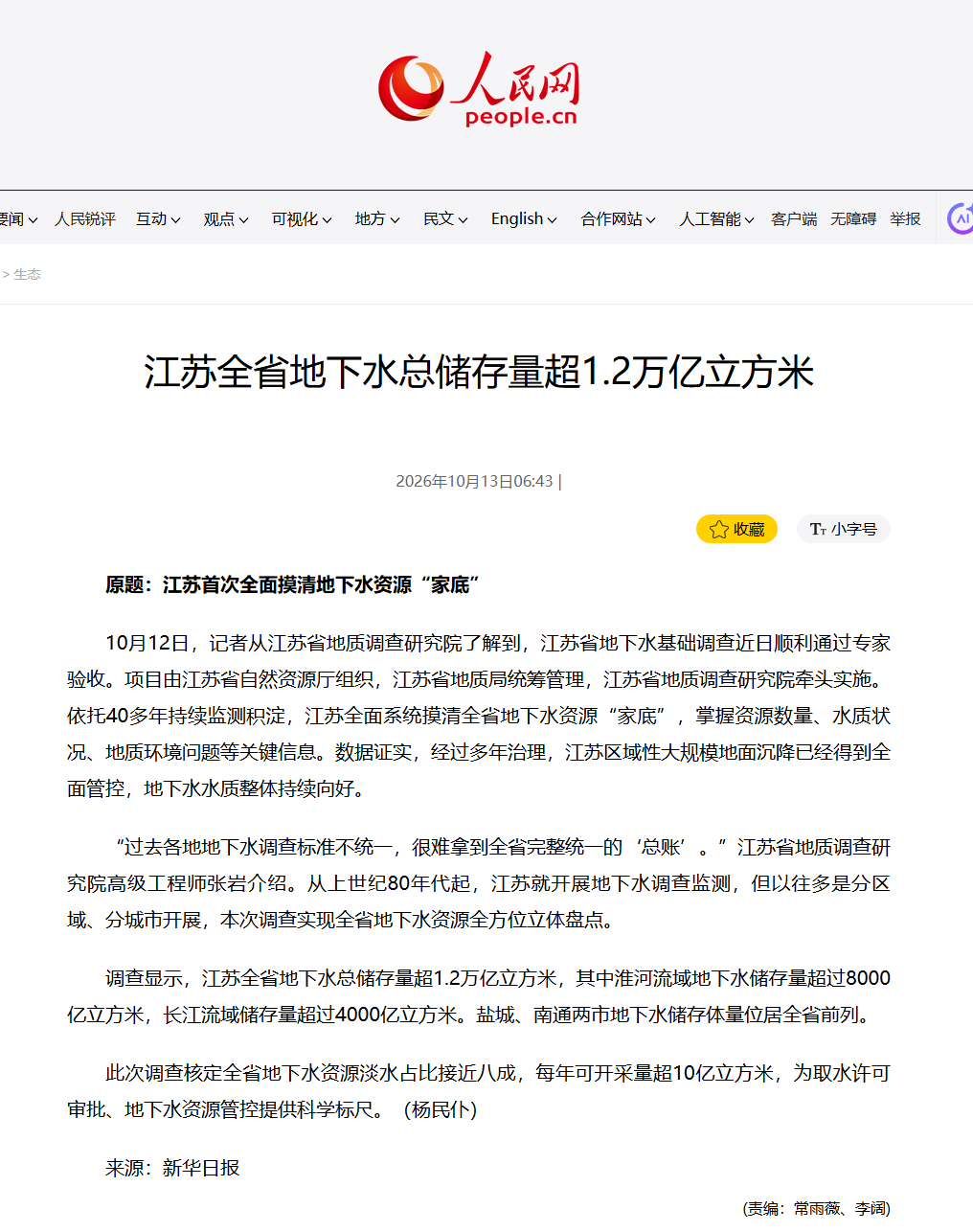This screenshot has width=973, height=1232.
Task: Open the 人民锐评 nav item
Action: click(85, 219)
